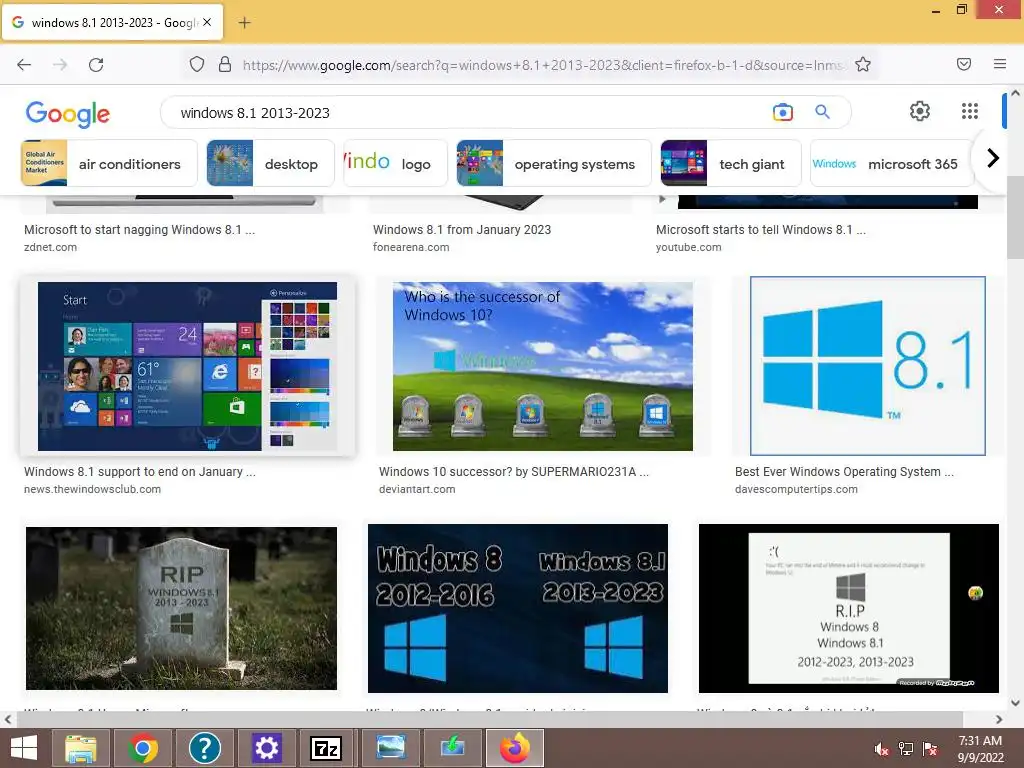
Task: Open Help and Tips question mark icon
Action: coord(204,748)
